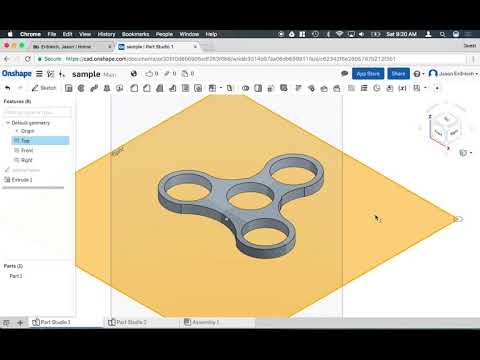The height and width of the screenshot is (360, 480).
Task: Select the Linear pattern tool
Action: (x=212, y=88)
